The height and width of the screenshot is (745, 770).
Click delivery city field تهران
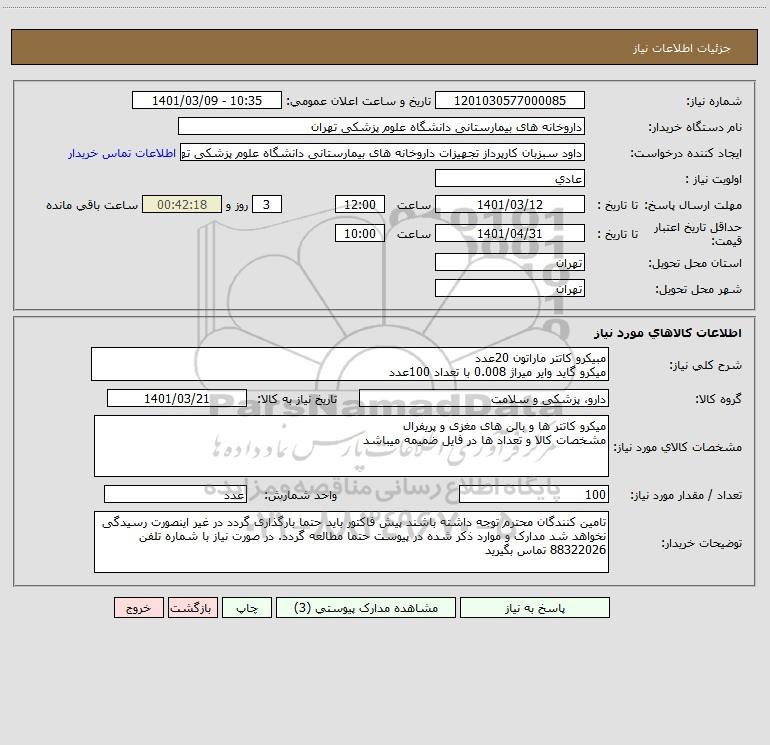[x=510, y=288]
